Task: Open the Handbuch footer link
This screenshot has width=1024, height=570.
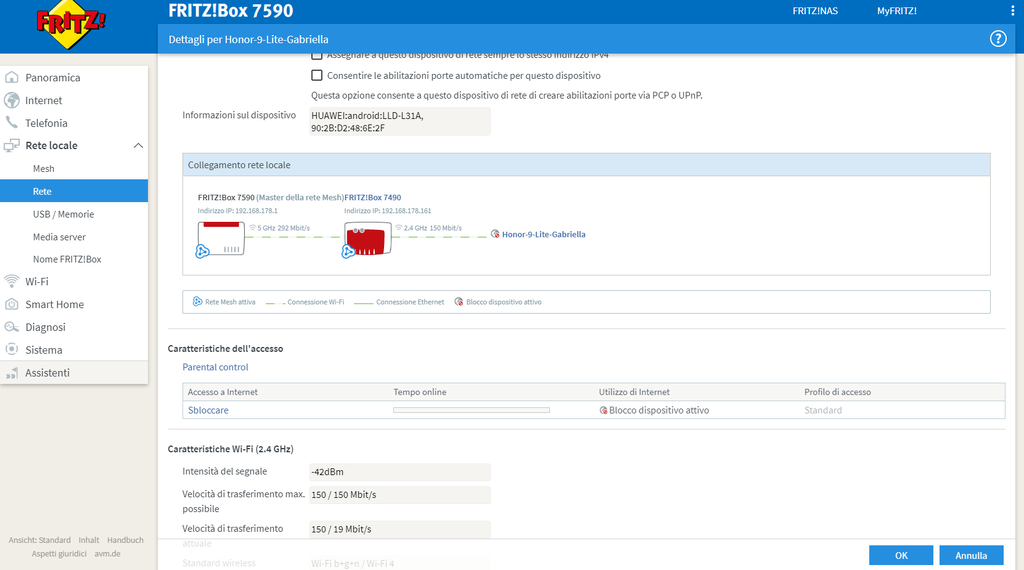Action: coord(125,540)
